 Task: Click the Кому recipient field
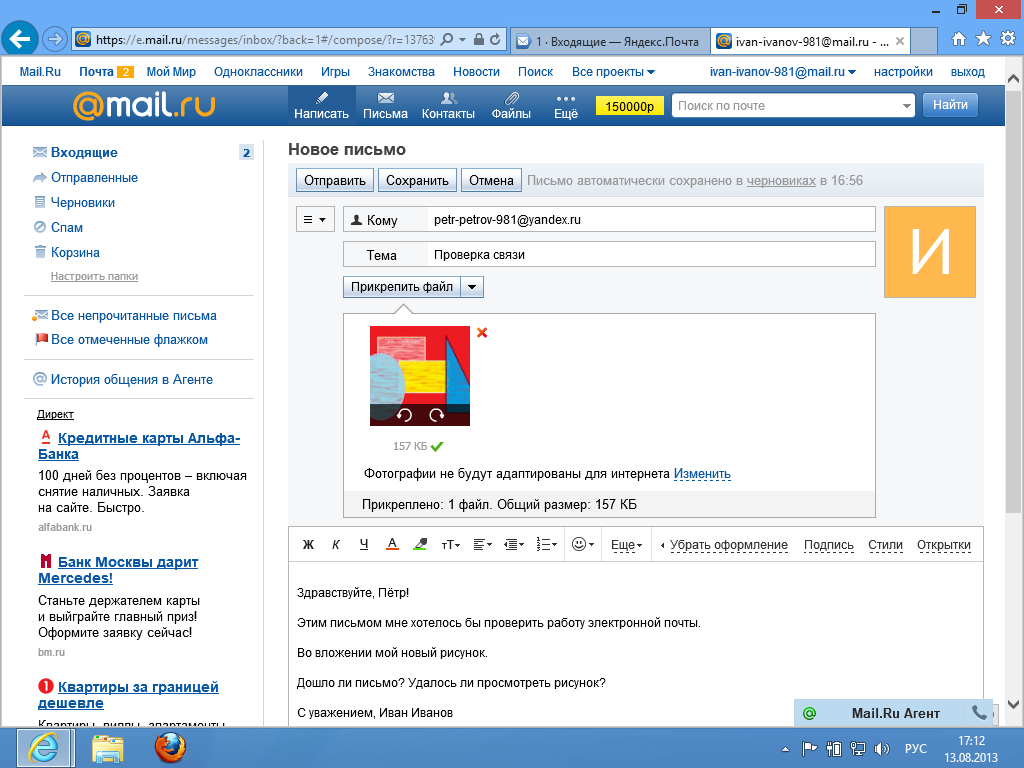click(650, 219)
